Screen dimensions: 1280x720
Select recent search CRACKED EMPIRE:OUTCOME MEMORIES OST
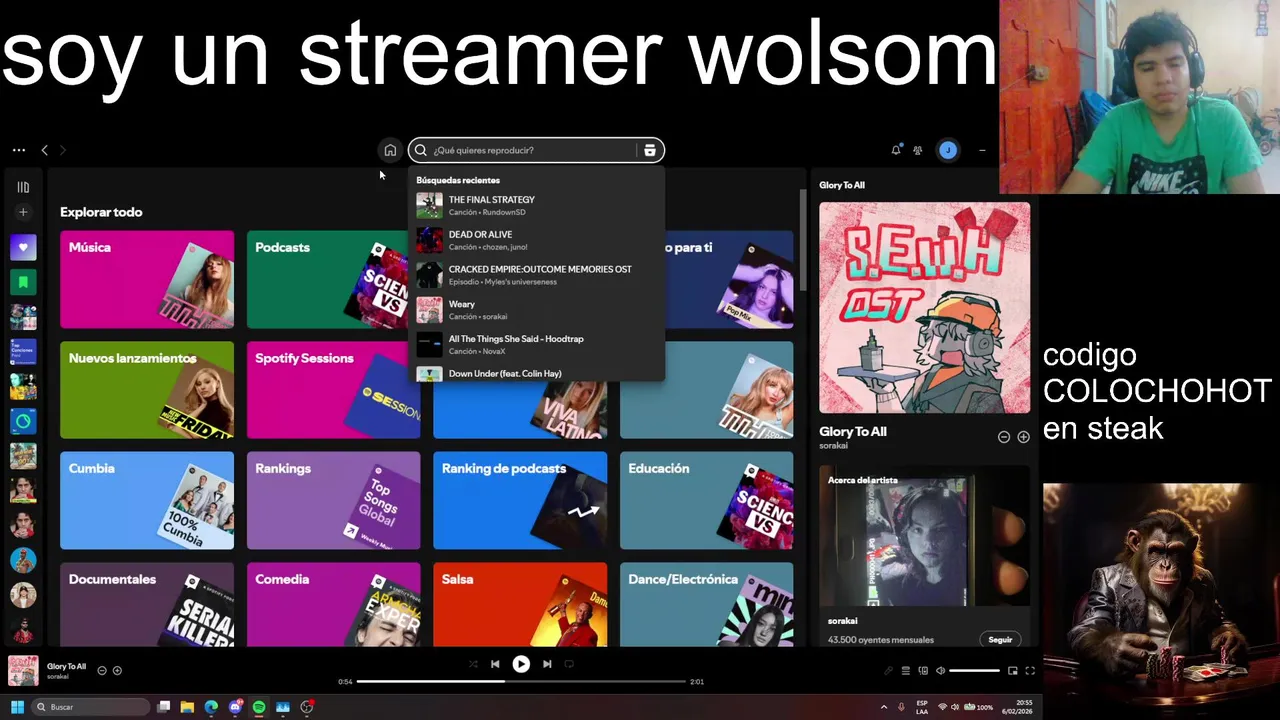[536, 275]
